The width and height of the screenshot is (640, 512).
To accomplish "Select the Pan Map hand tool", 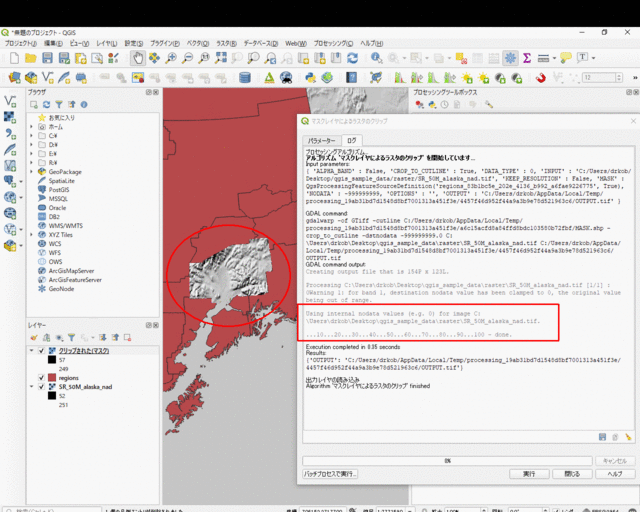I will (138, 58).
